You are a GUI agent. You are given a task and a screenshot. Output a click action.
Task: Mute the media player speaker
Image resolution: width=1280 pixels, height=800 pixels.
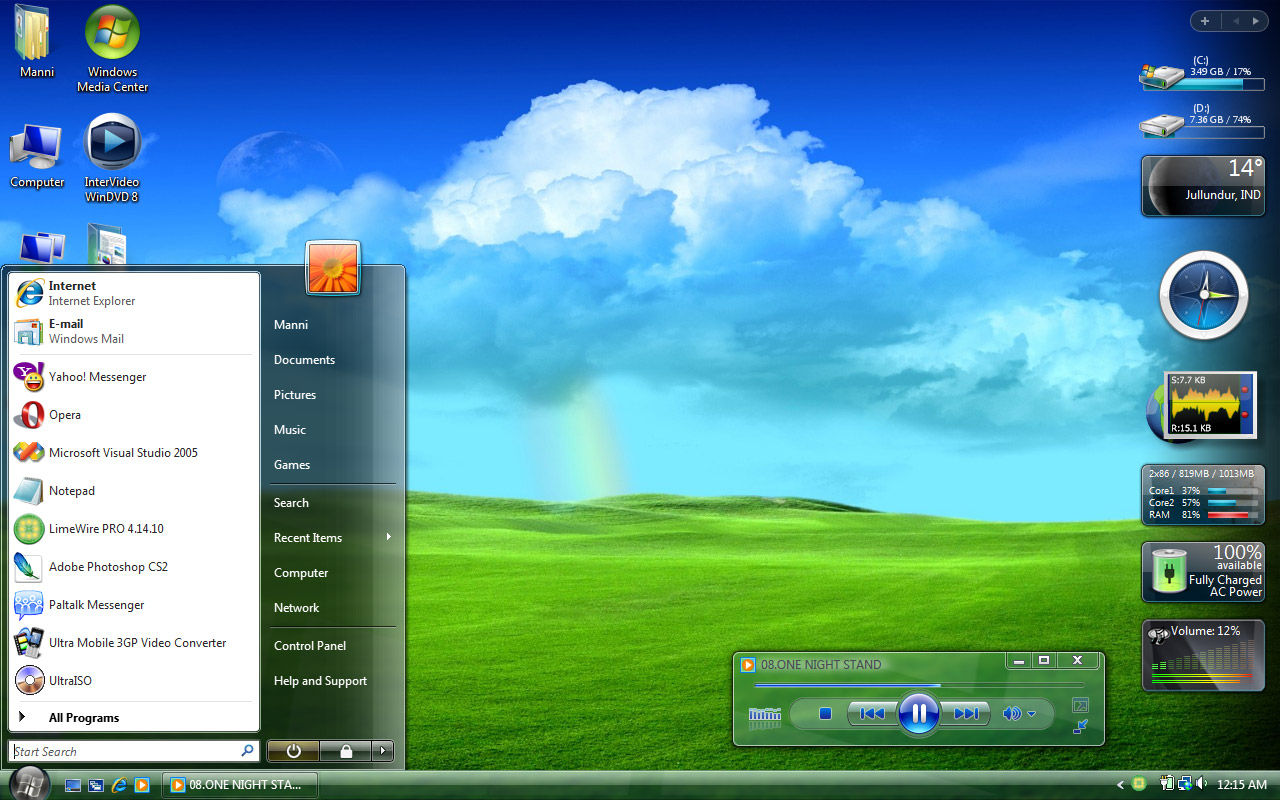coord(1011,714)
